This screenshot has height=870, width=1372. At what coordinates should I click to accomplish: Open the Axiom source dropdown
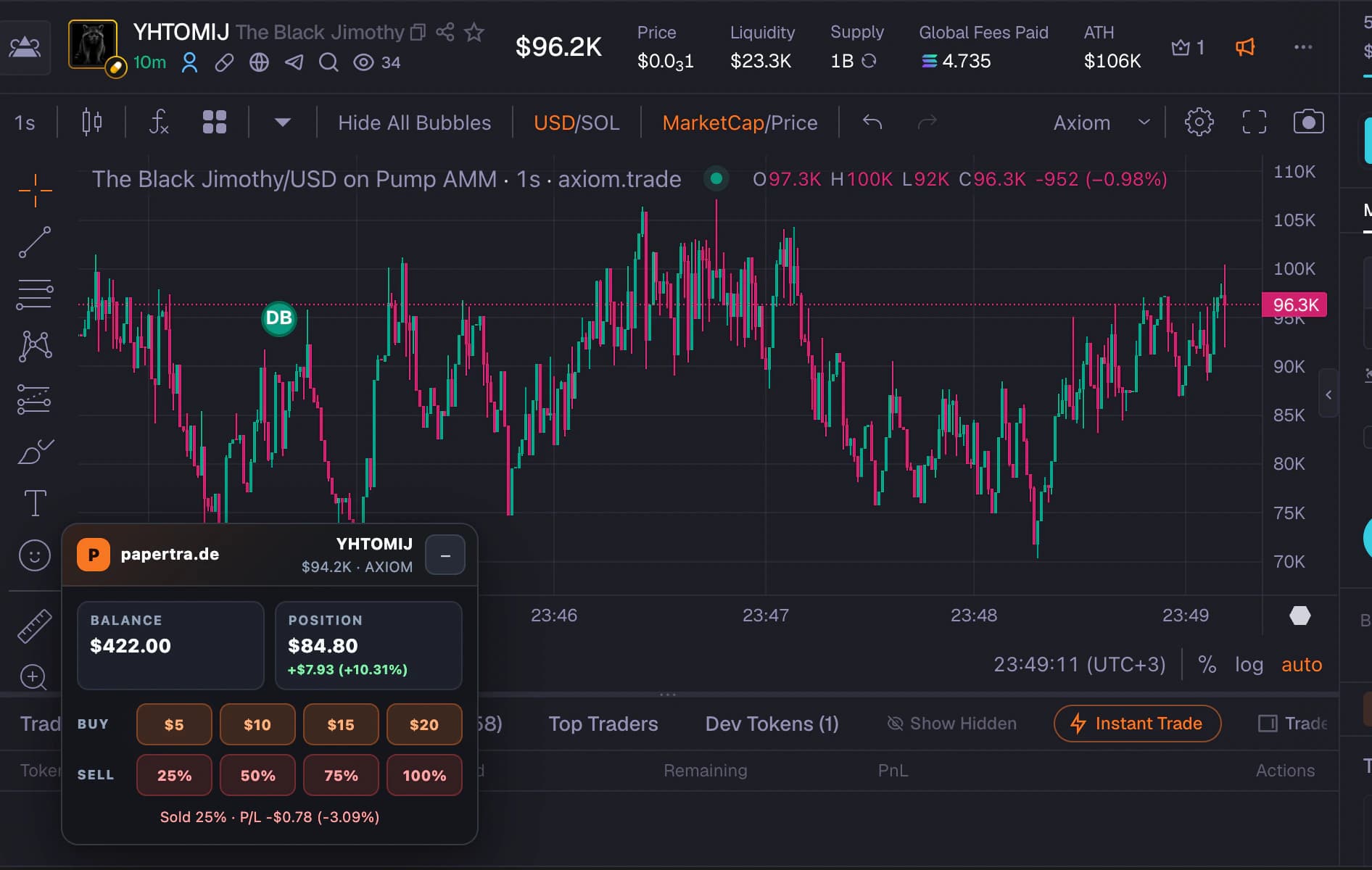tap(1102, 123)
